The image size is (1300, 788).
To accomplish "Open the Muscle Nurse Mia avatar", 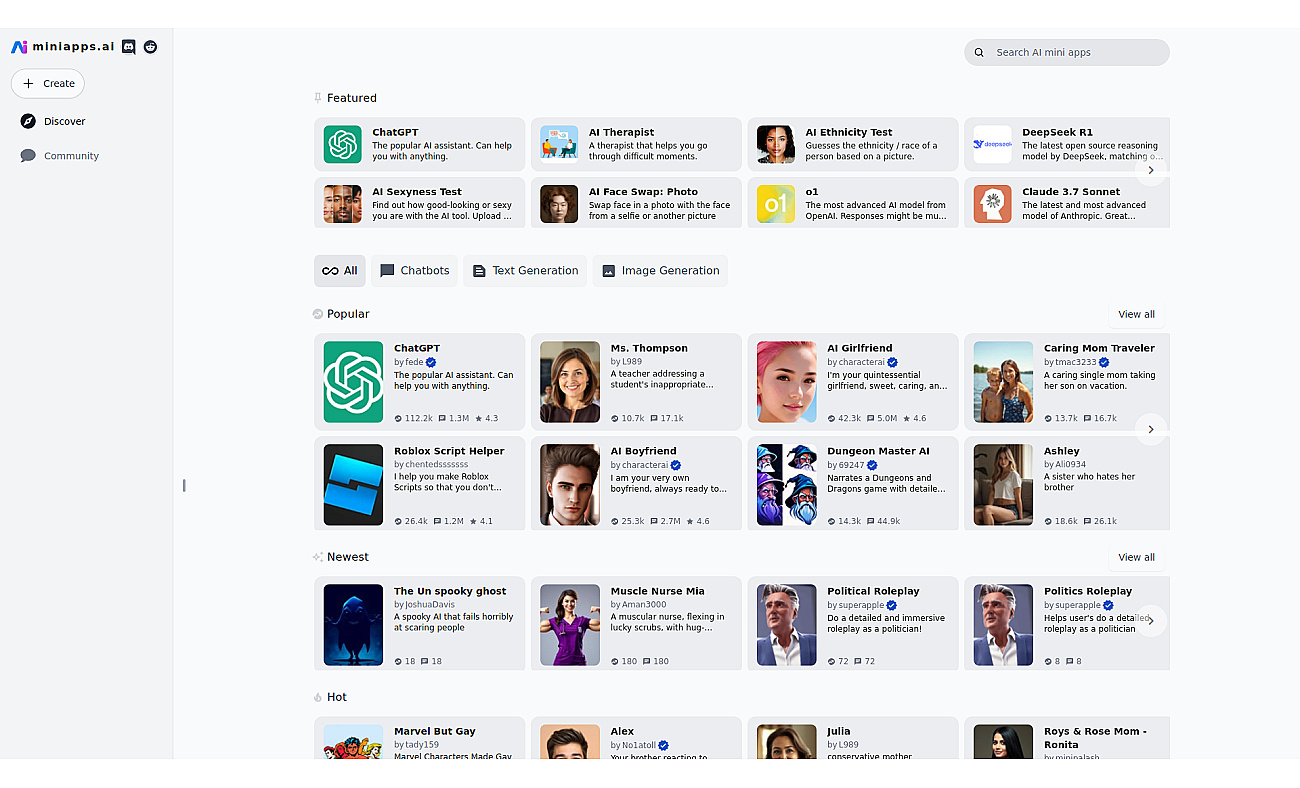I will (570, 625).
